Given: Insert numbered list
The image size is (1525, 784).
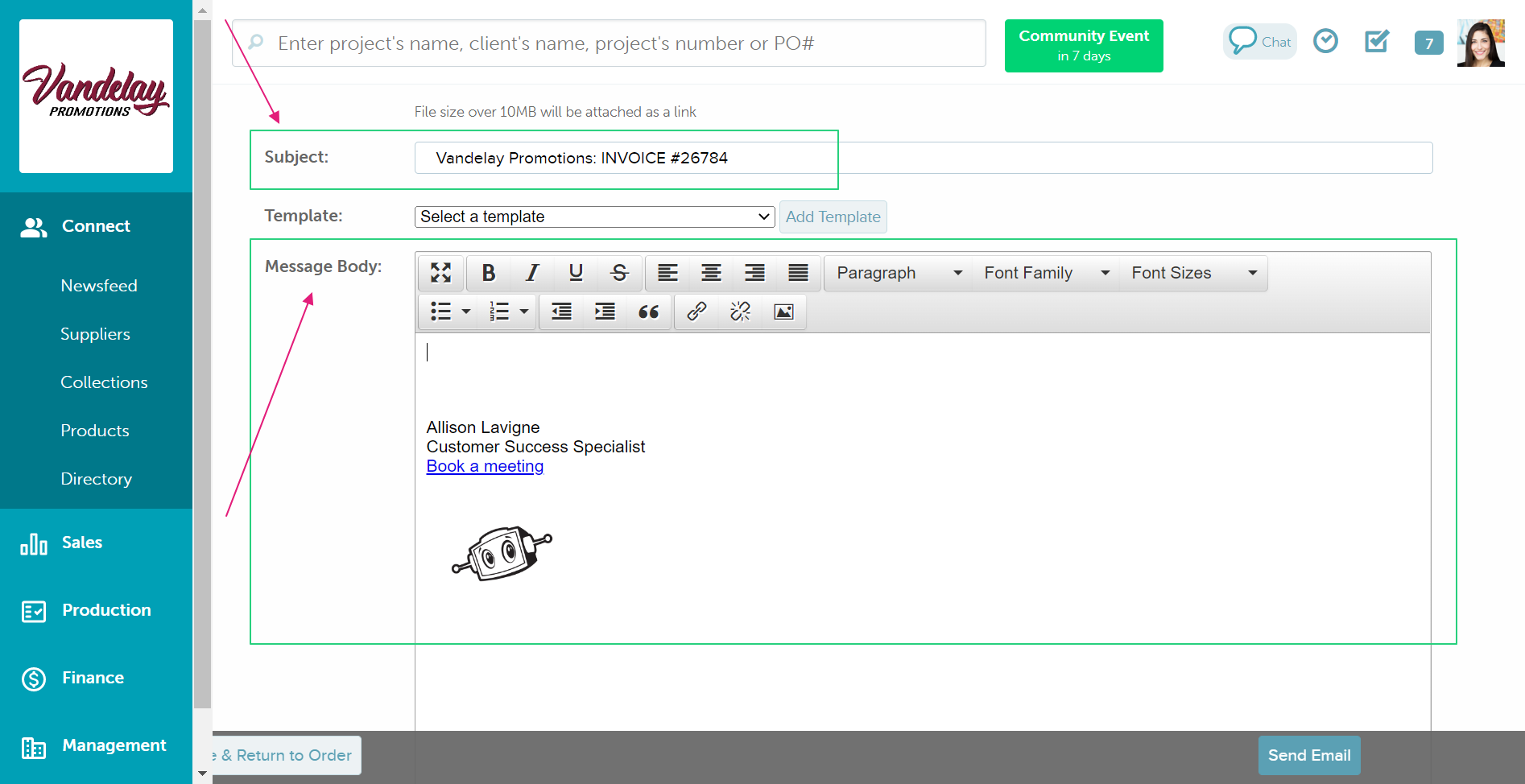Looking at the screenshot, I should click(x=499, y=312).
